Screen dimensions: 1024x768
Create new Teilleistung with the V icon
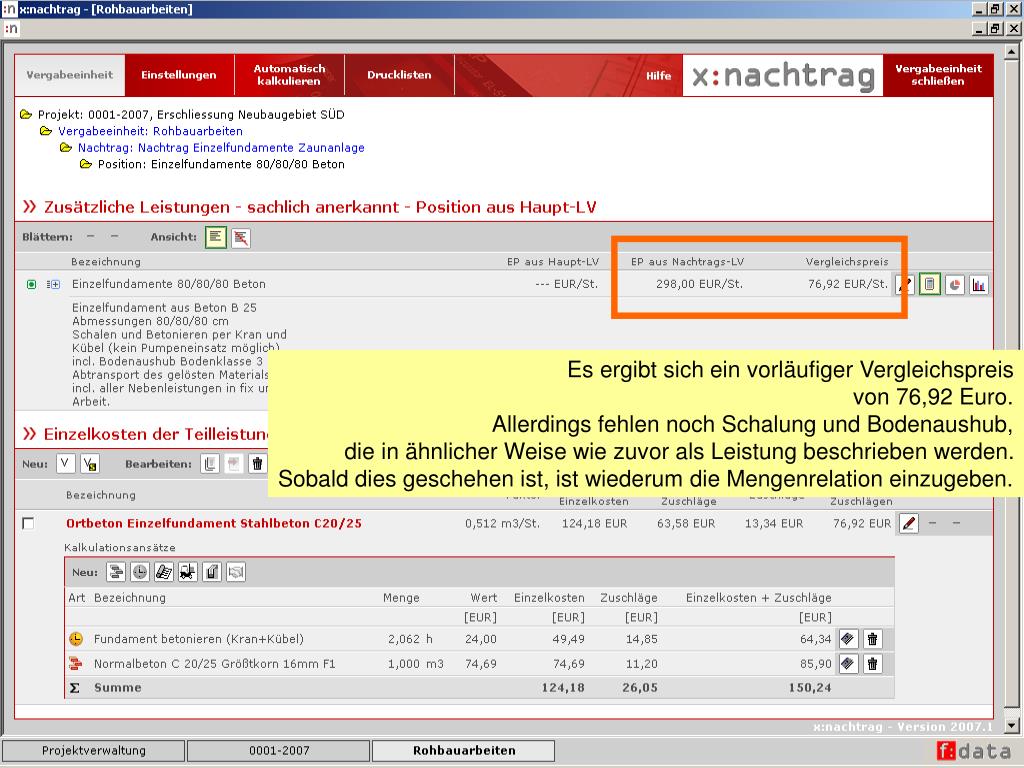(x=65, y=464)
